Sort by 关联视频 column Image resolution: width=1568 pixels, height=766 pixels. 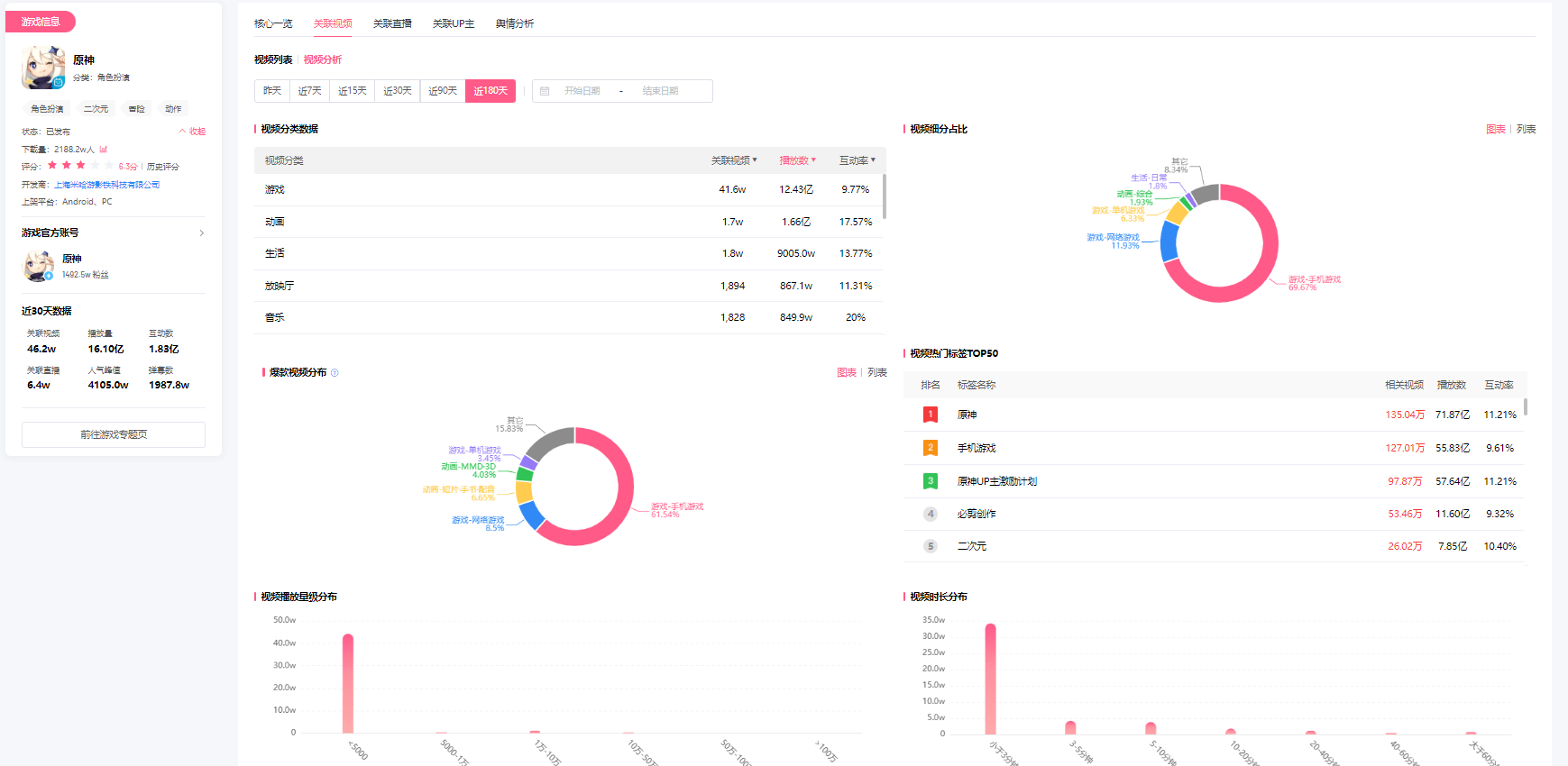[x=734, y=160]
